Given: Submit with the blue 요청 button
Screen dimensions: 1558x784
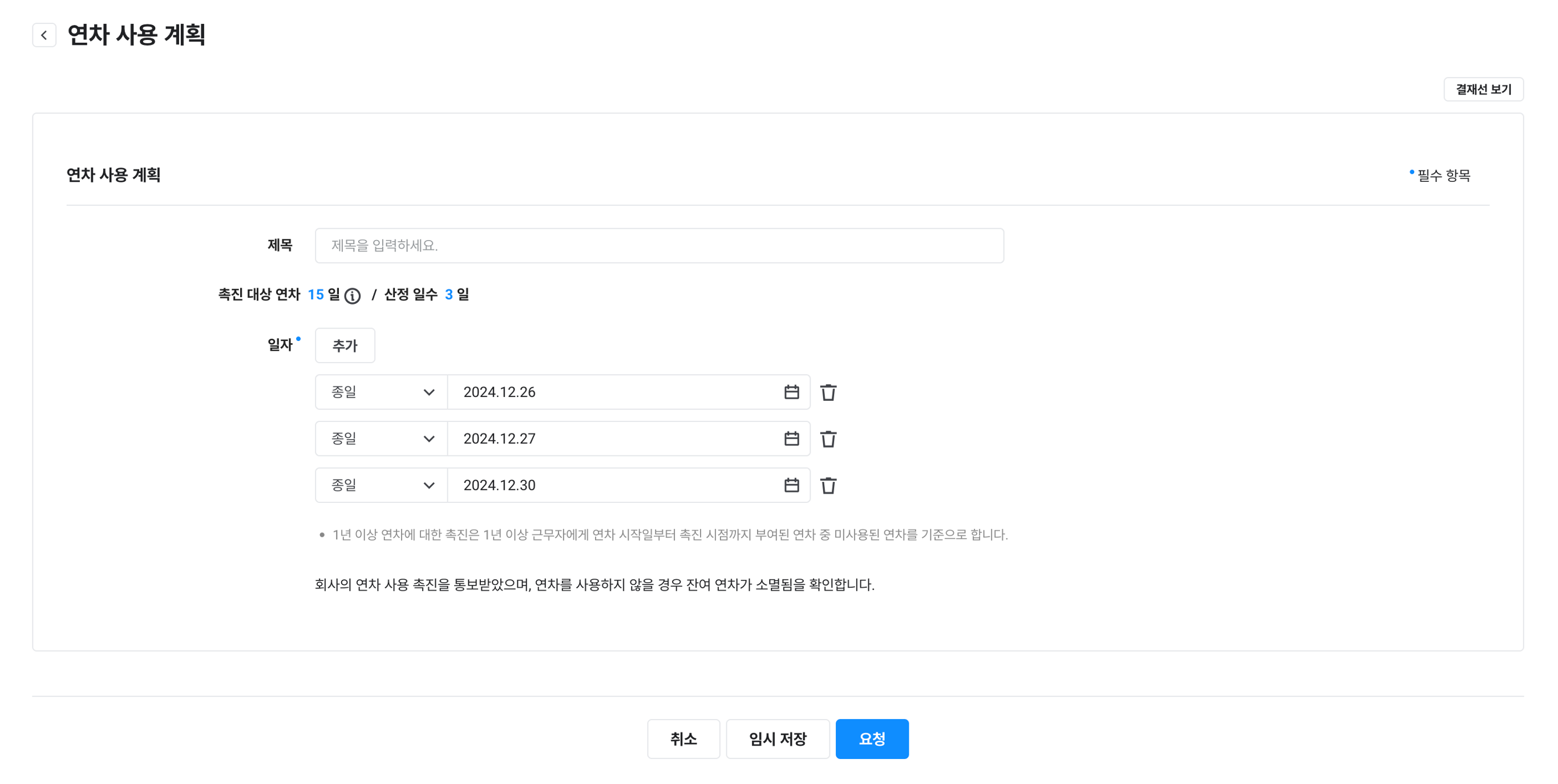Looking at the screenshot, I should (872, 738).
